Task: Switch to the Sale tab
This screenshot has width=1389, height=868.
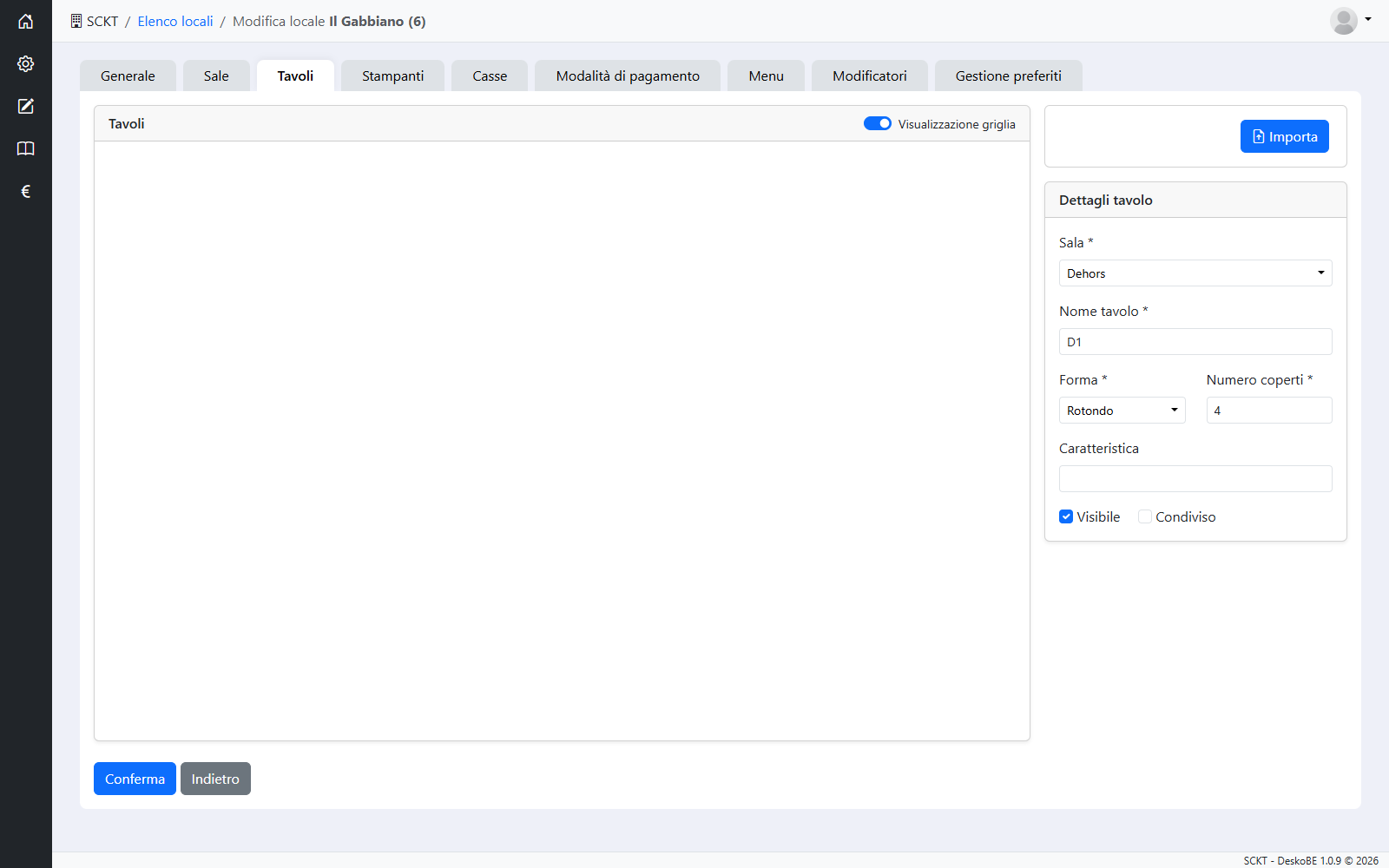Action: point(216,76)
